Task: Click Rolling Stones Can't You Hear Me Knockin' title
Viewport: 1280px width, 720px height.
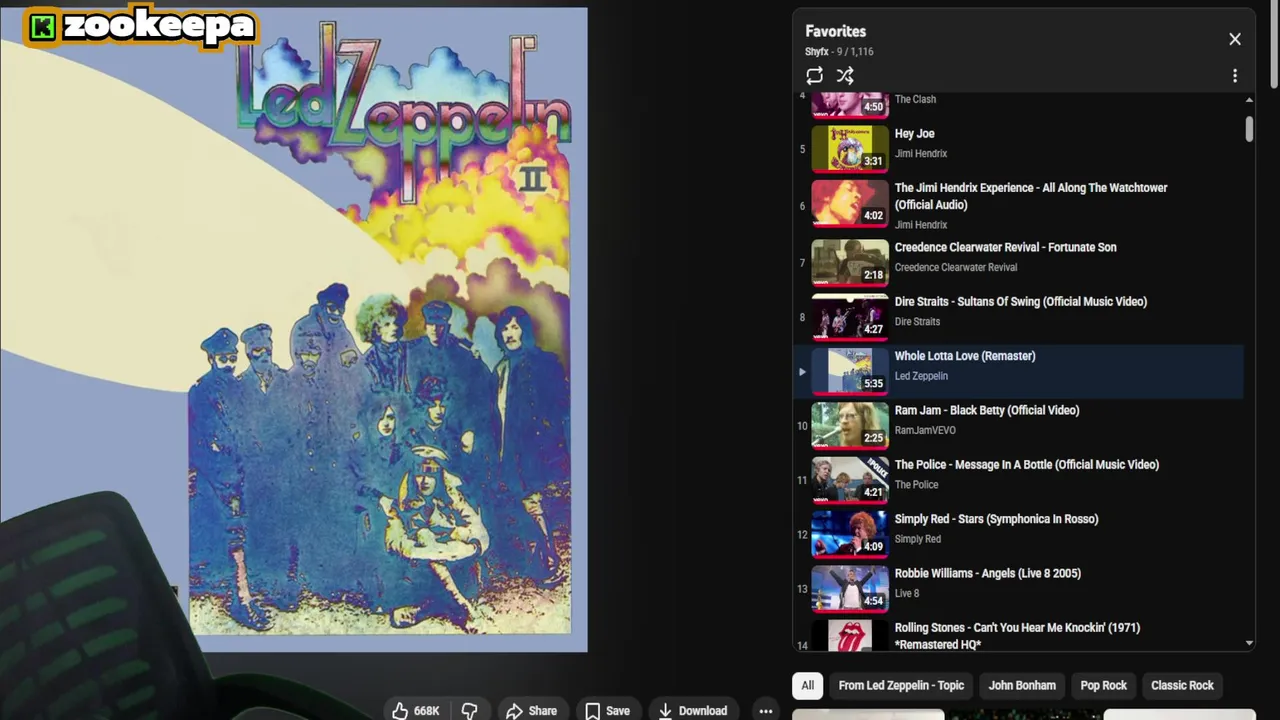Action: [1017, 636]
